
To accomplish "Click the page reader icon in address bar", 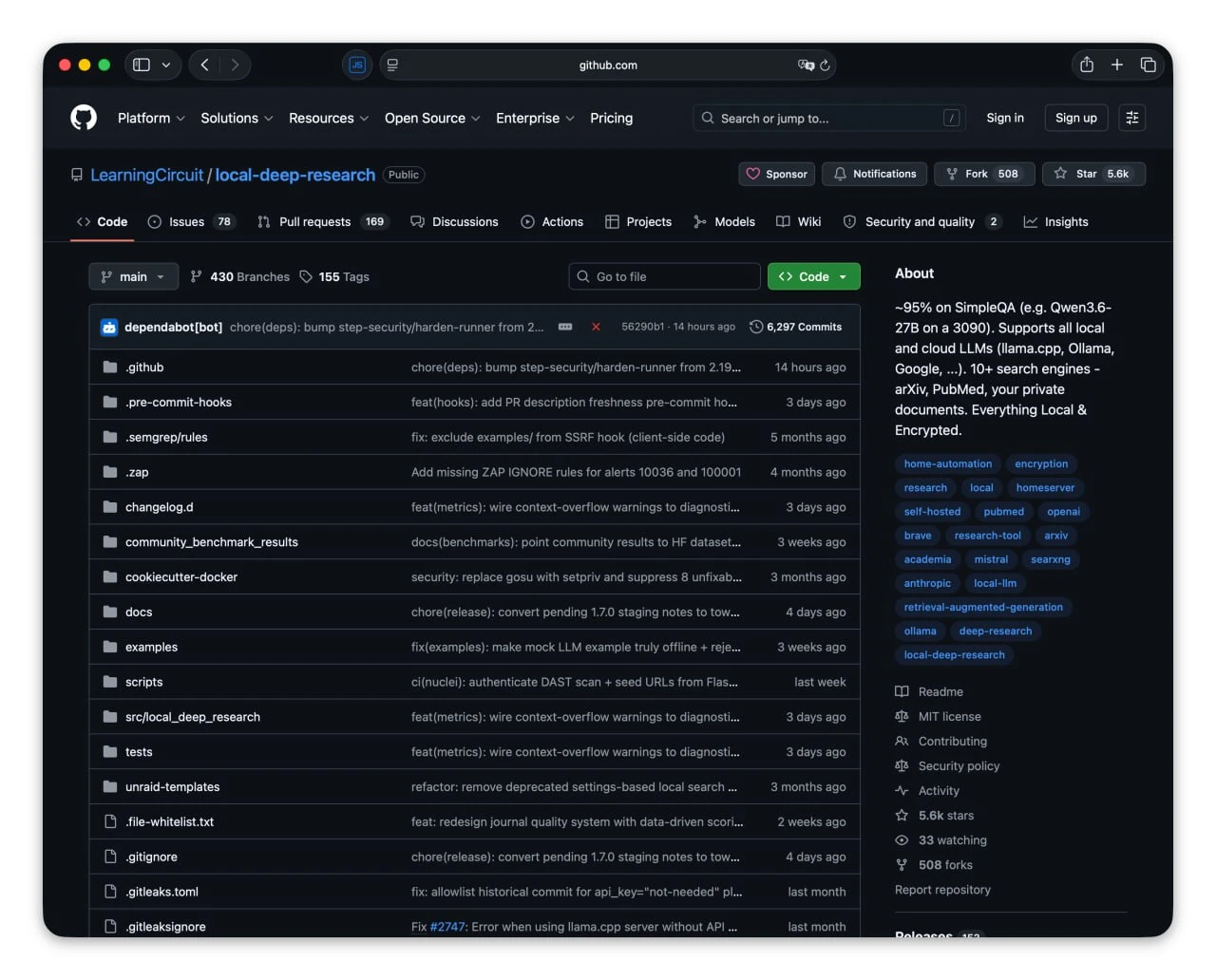I will click(x=392, y=65).
